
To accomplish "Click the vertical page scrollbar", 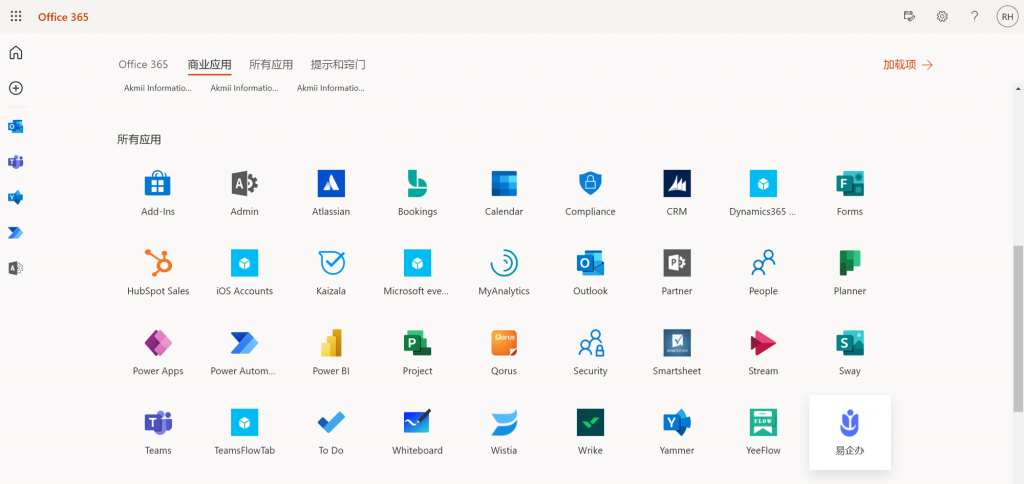I will point(1018,330).
